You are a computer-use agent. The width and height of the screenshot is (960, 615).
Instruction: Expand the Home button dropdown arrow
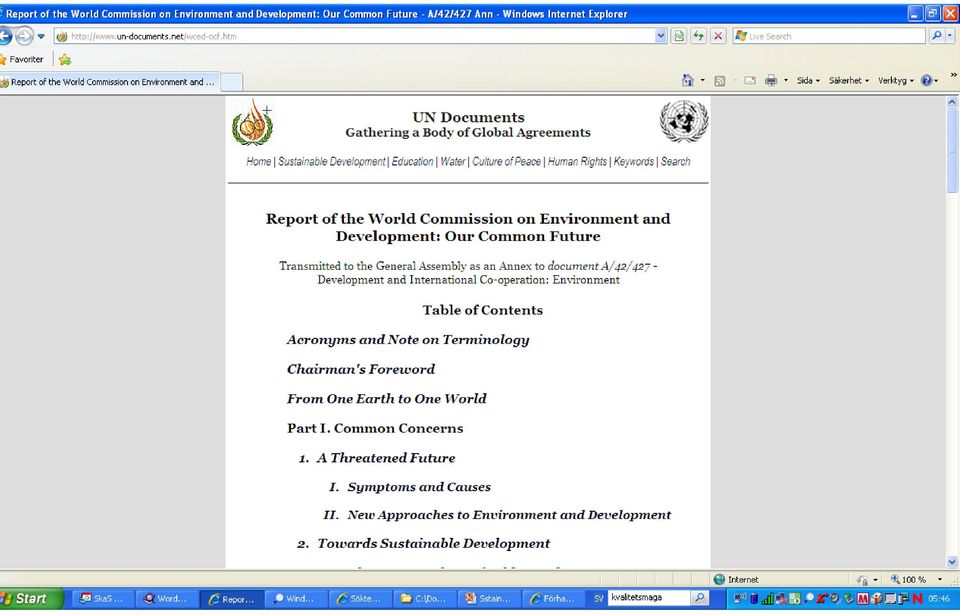coord(702,80)
